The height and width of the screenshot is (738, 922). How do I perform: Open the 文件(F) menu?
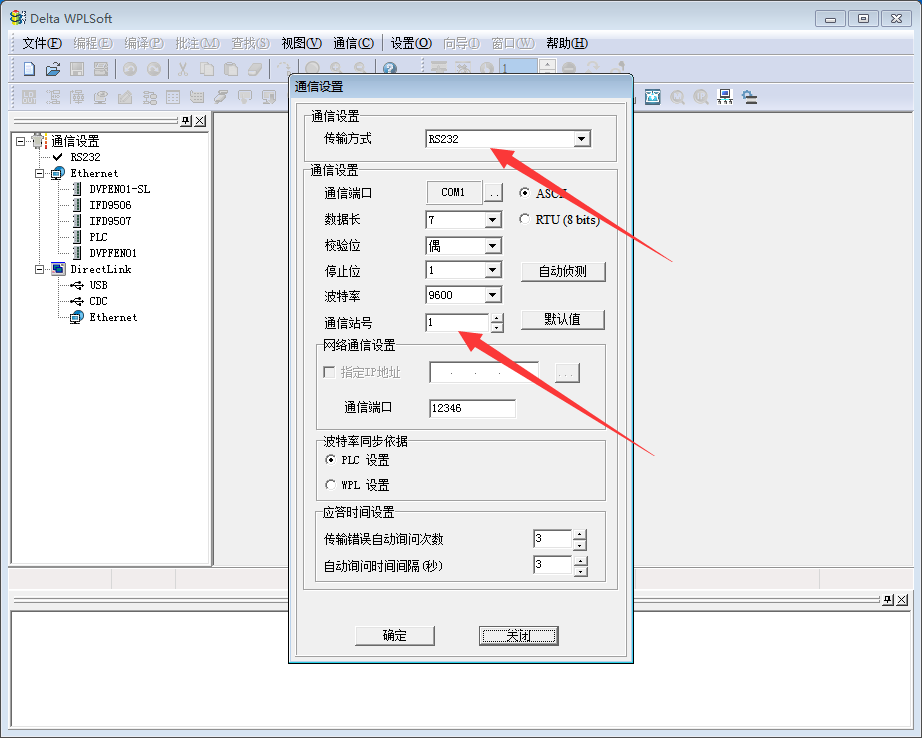tap(42, 43)
